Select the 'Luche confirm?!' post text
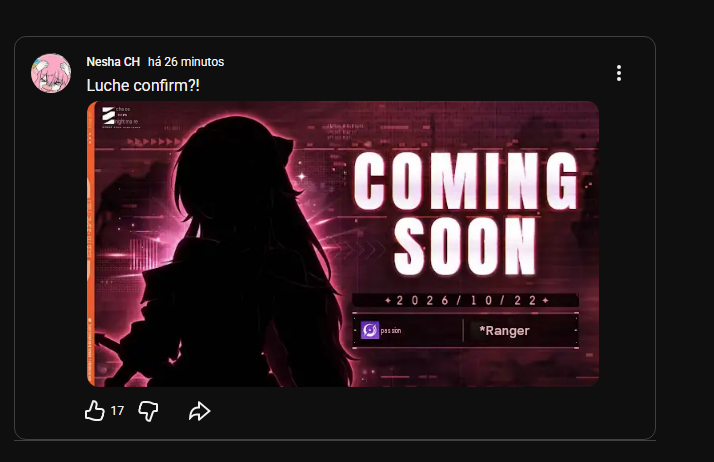Viewport: 714px width, 462px height. click(143, 86)
